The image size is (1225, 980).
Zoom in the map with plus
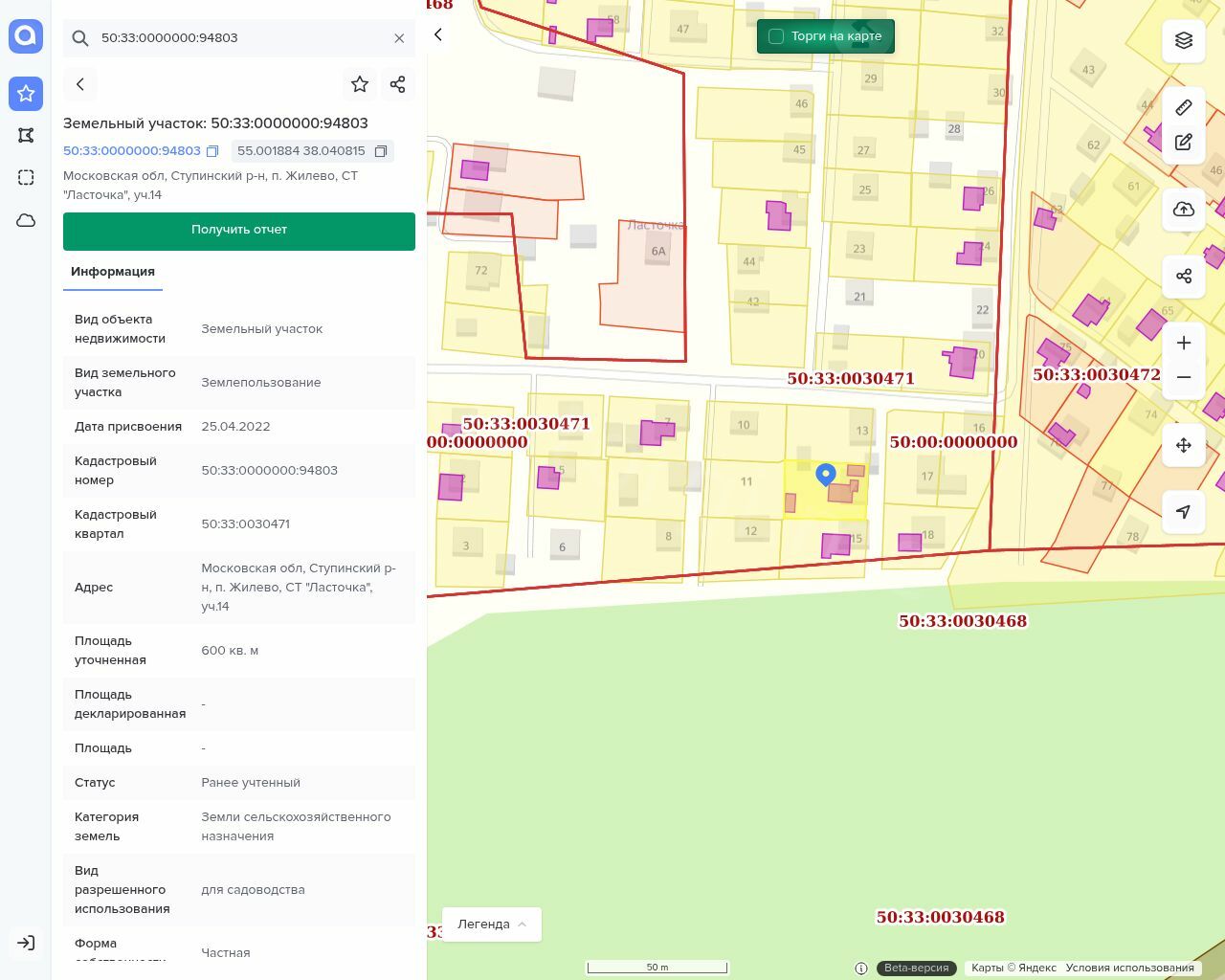click(1183, 344)
